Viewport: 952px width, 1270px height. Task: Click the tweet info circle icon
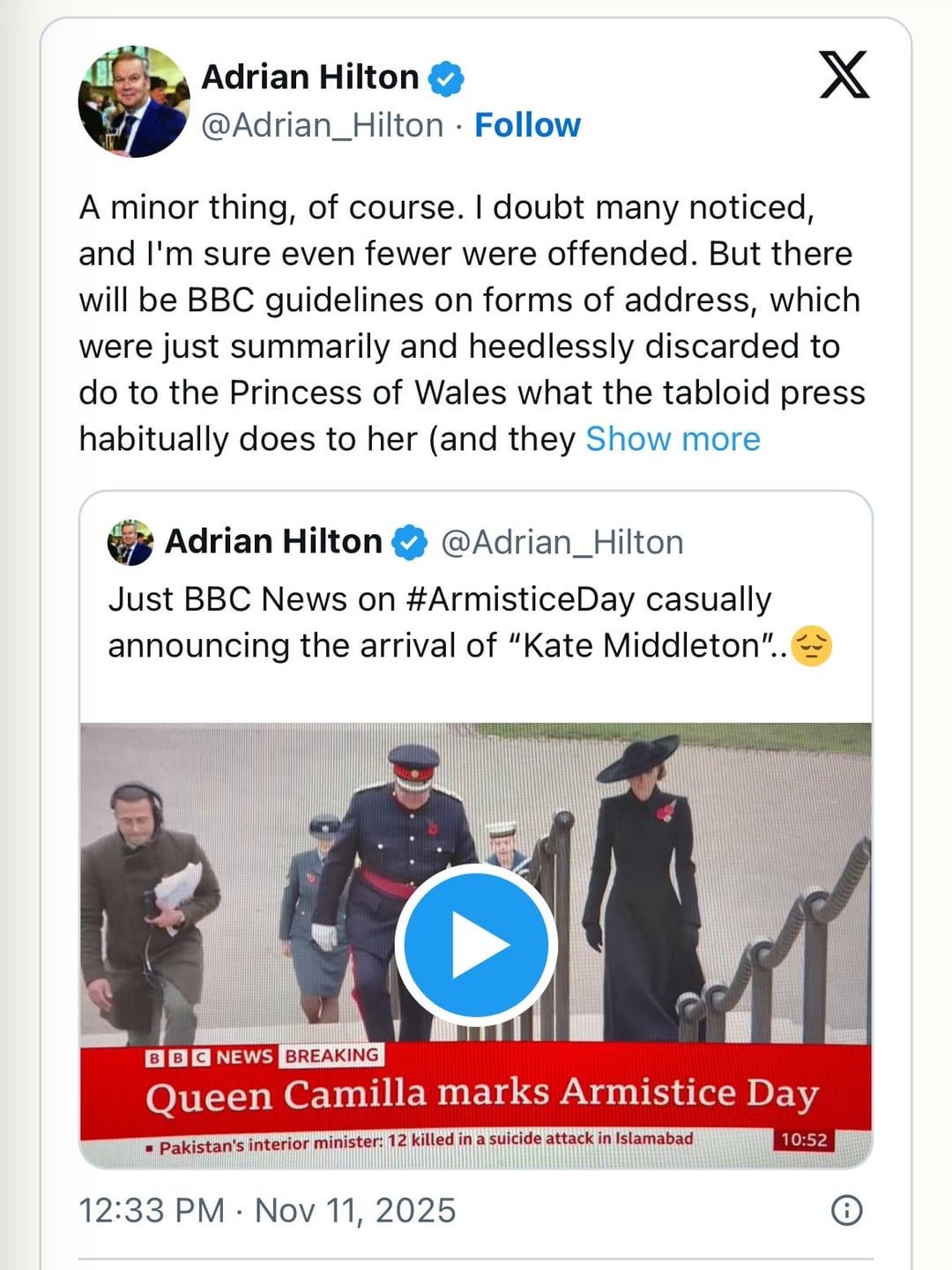click(x=846, y=1210)
